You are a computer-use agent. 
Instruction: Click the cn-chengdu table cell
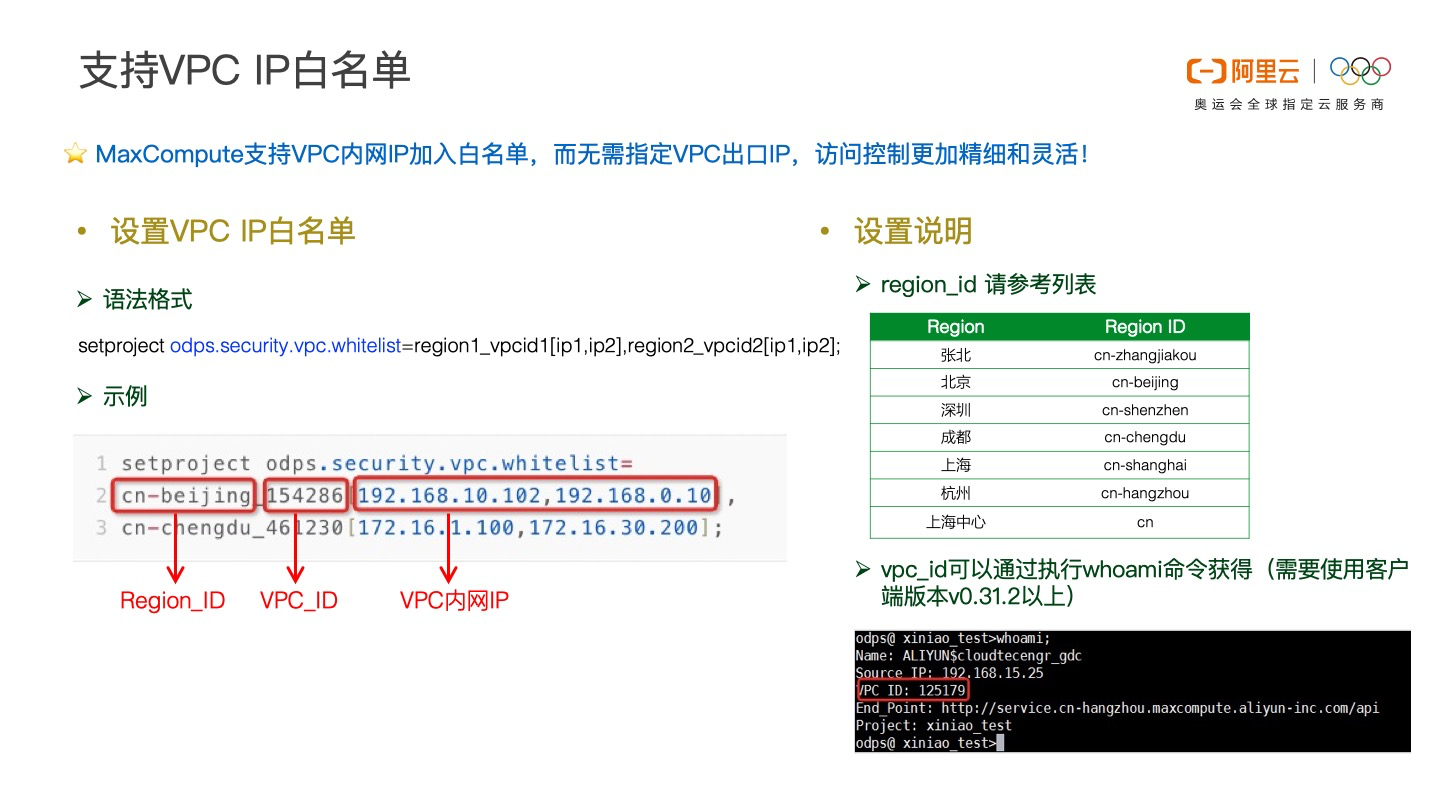[1145, 437]
